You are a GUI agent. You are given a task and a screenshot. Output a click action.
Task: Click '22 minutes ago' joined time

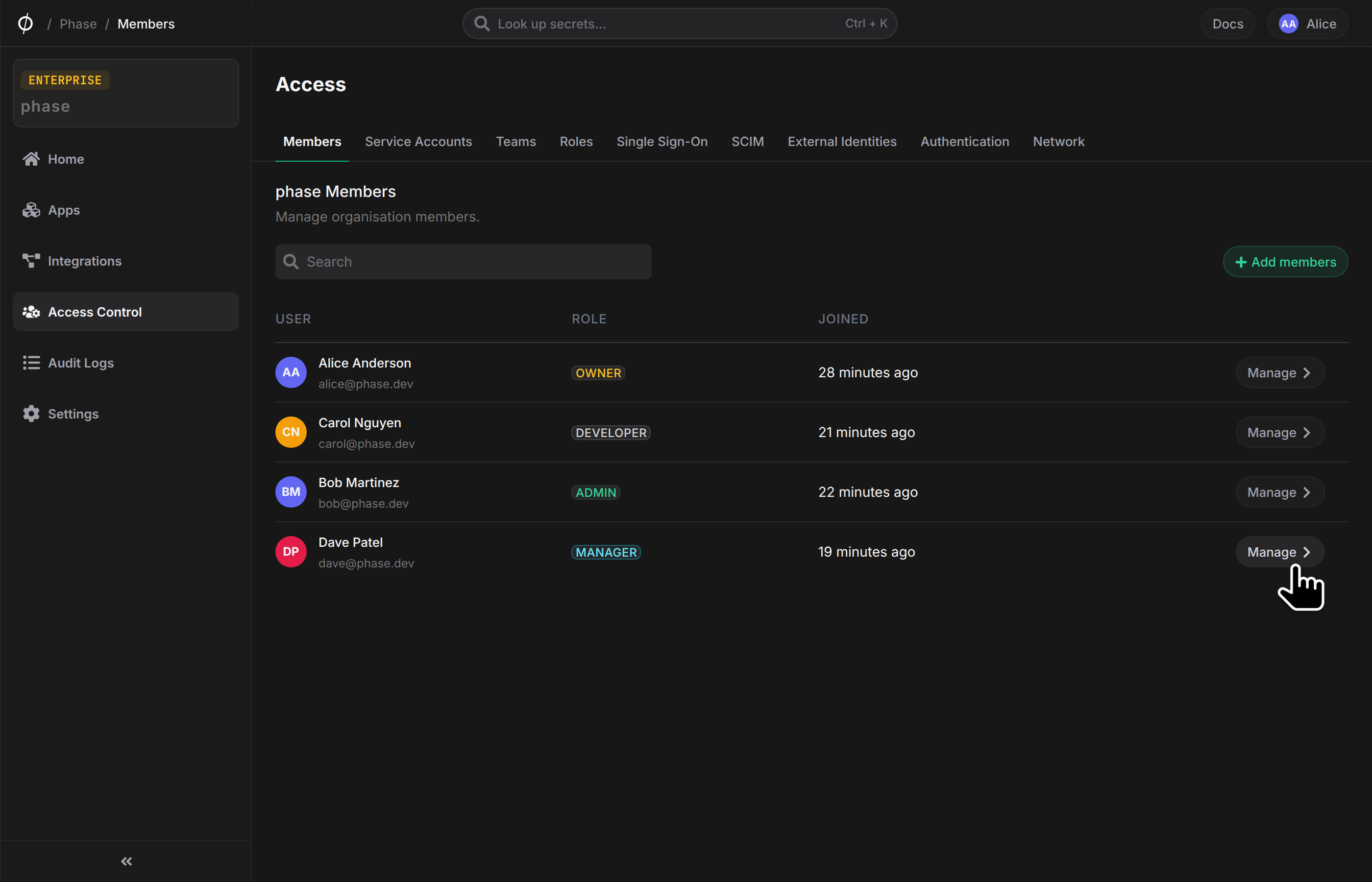tap(867, 492)
